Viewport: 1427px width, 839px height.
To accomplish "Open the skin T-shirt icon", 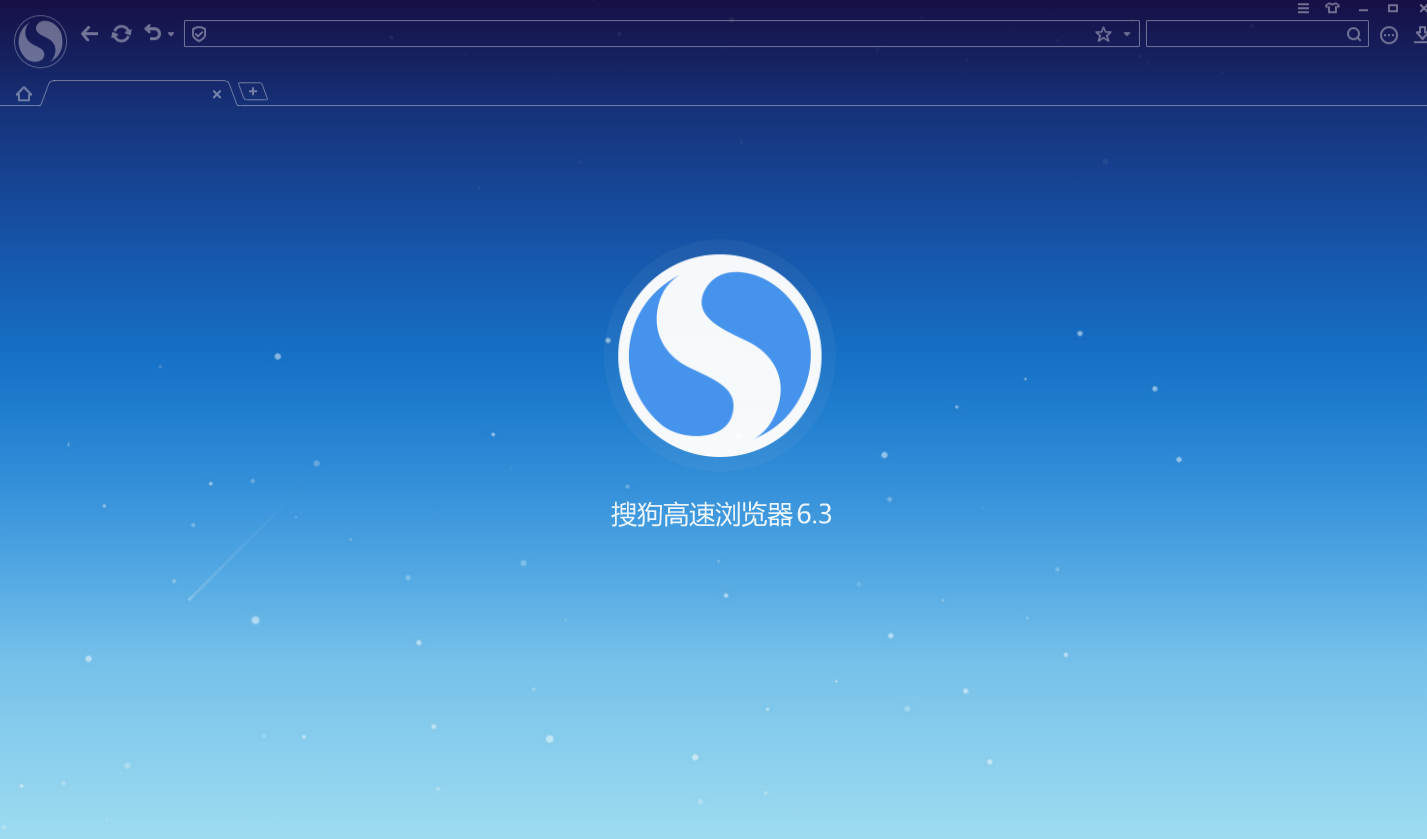I will coord(1332,8).
